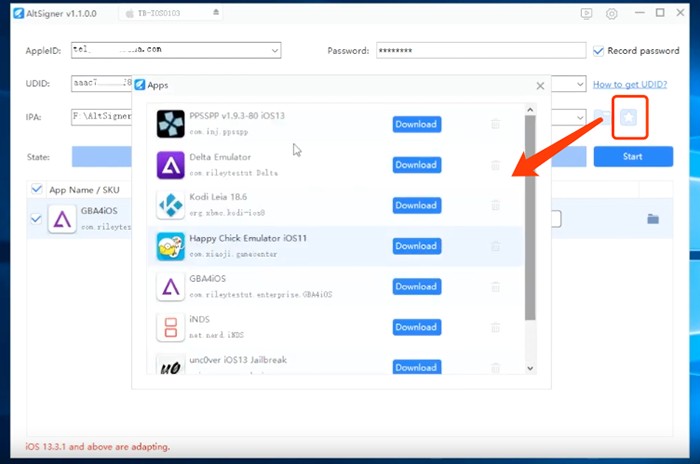The image size is (700, 464).
Task: Select the TB-IOS0103 device tab
Action: 171,13
